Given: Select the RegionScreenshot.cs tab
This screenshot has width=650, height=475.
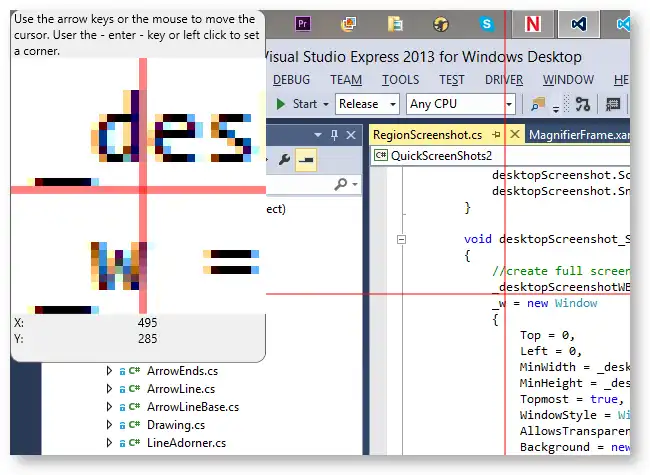Looking at the screenshot, I should coord(427,135).
